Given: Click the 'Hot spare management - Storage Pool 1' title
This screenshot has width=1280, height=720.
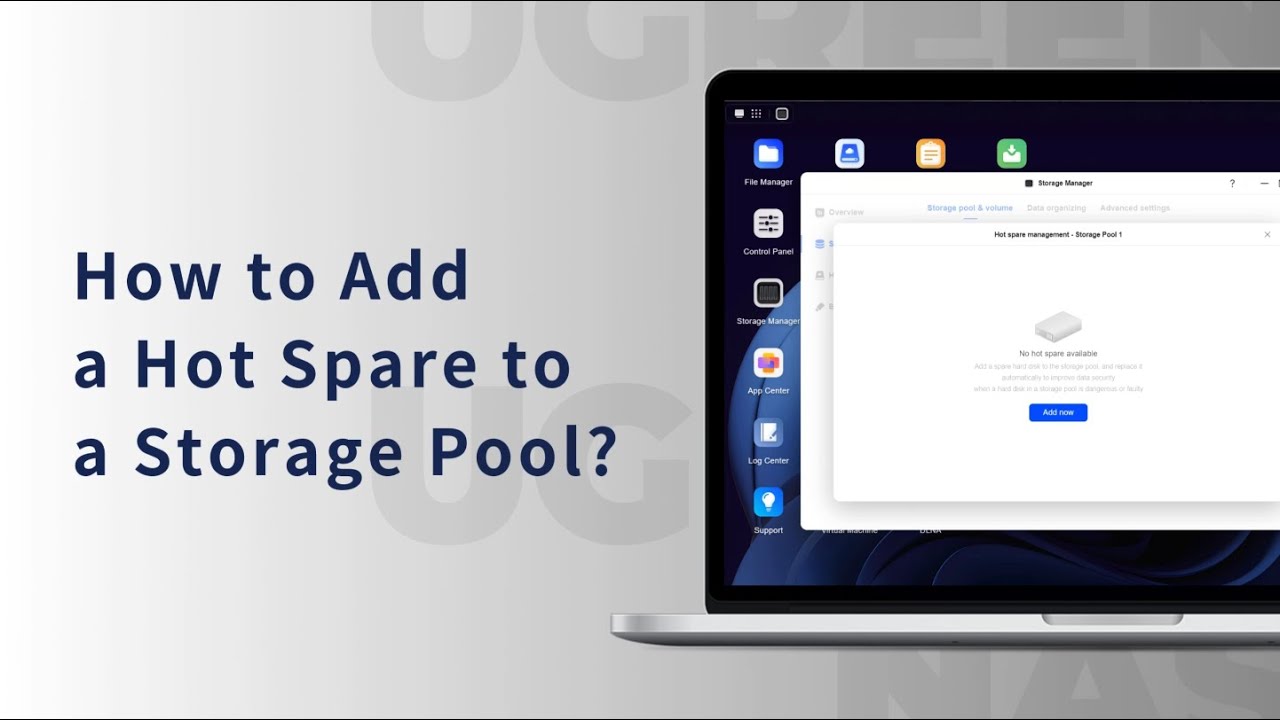Looking at the screenshot, I should tap(1058, 235).
